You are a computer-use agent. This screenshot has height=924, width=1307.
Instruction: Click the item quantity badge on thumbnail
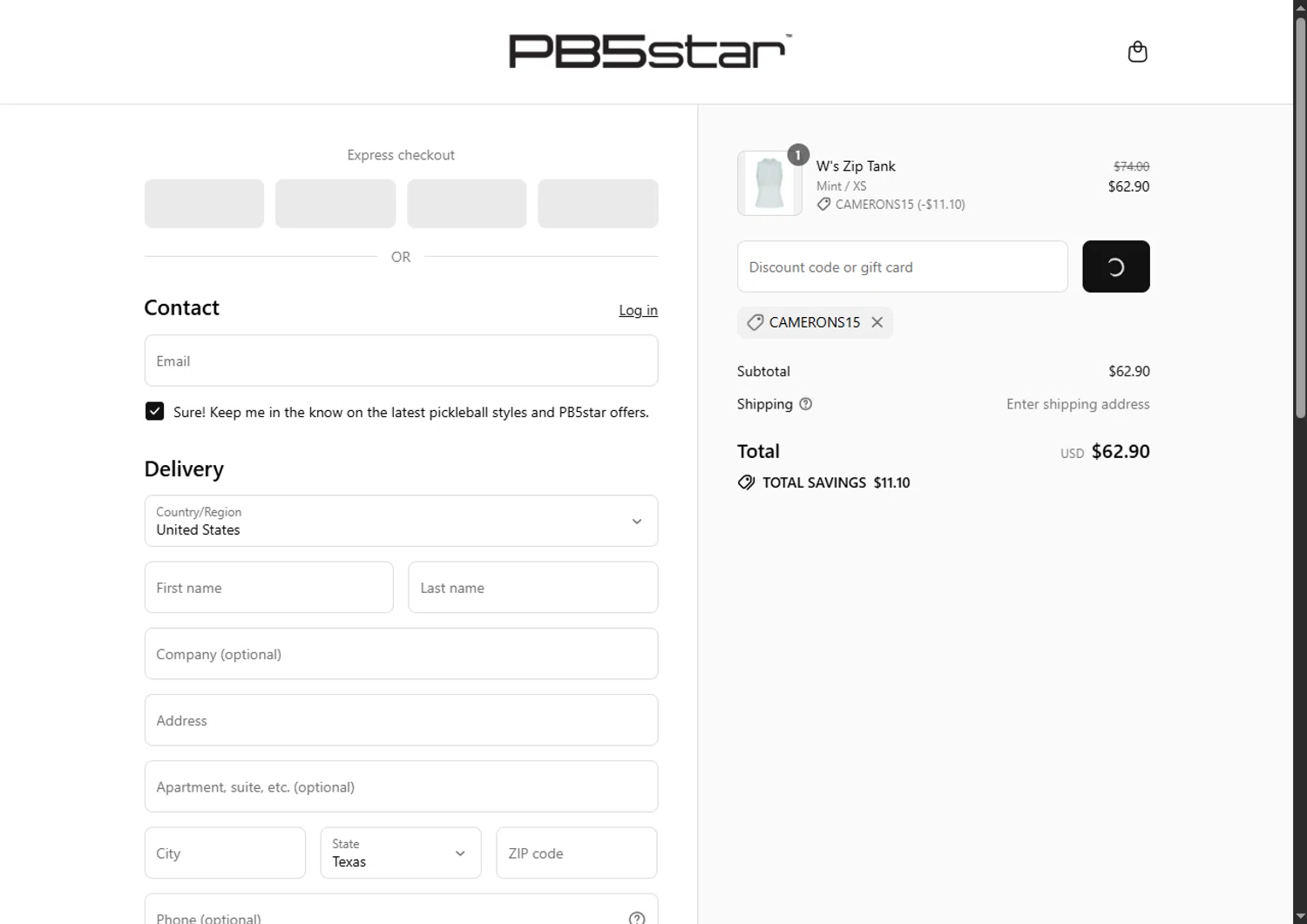798,155
